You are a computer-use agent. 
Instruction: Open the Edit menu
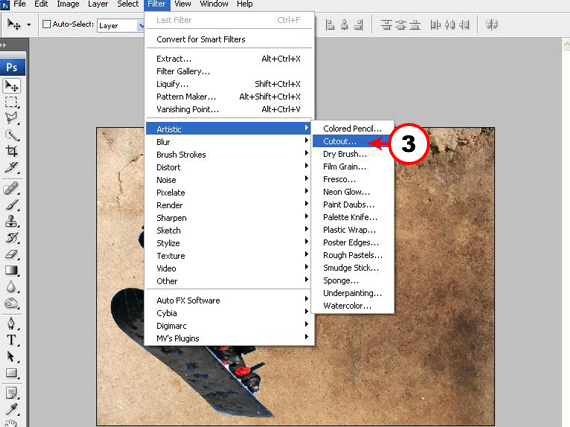tap(41, 4)
